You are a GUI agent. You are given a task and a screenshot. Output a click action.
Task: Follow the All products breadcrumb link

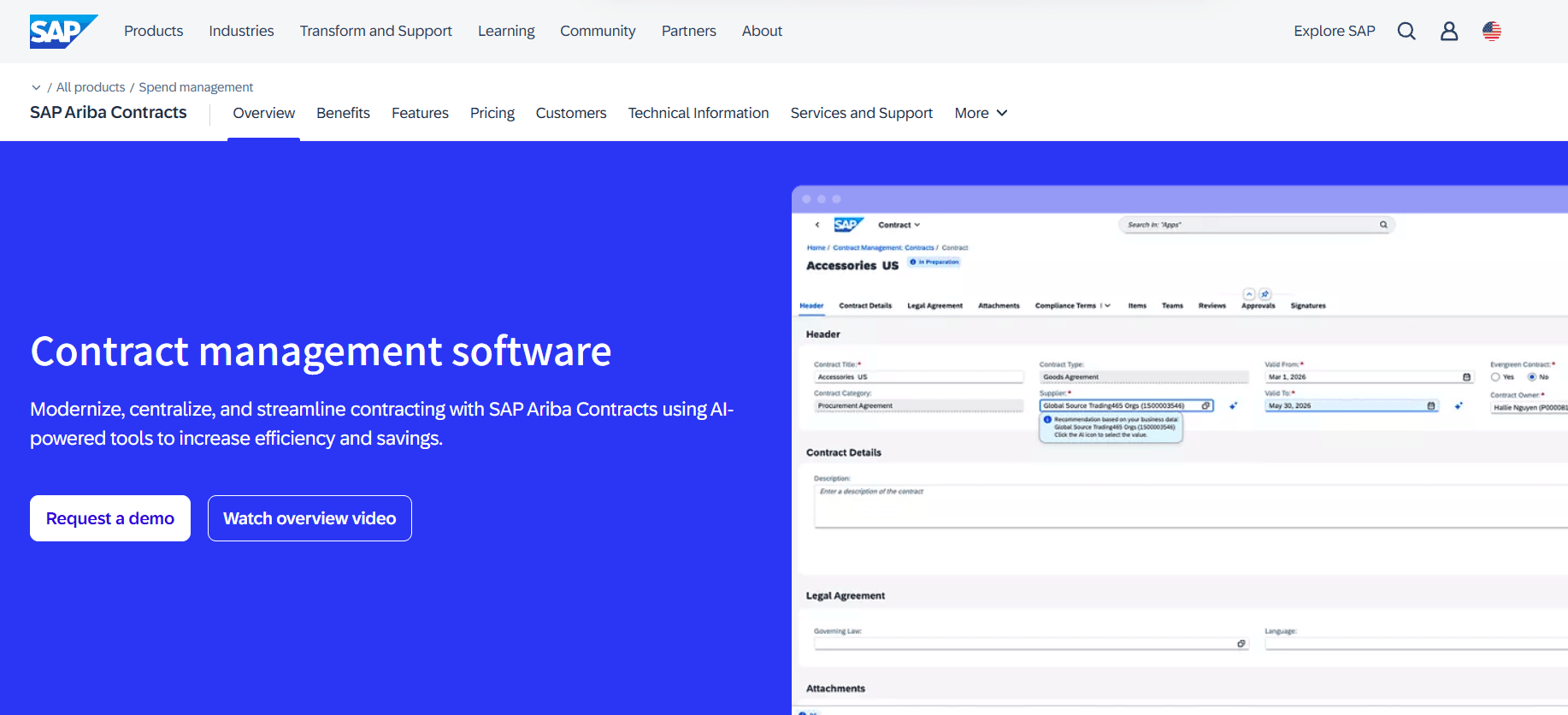(91, 87)
